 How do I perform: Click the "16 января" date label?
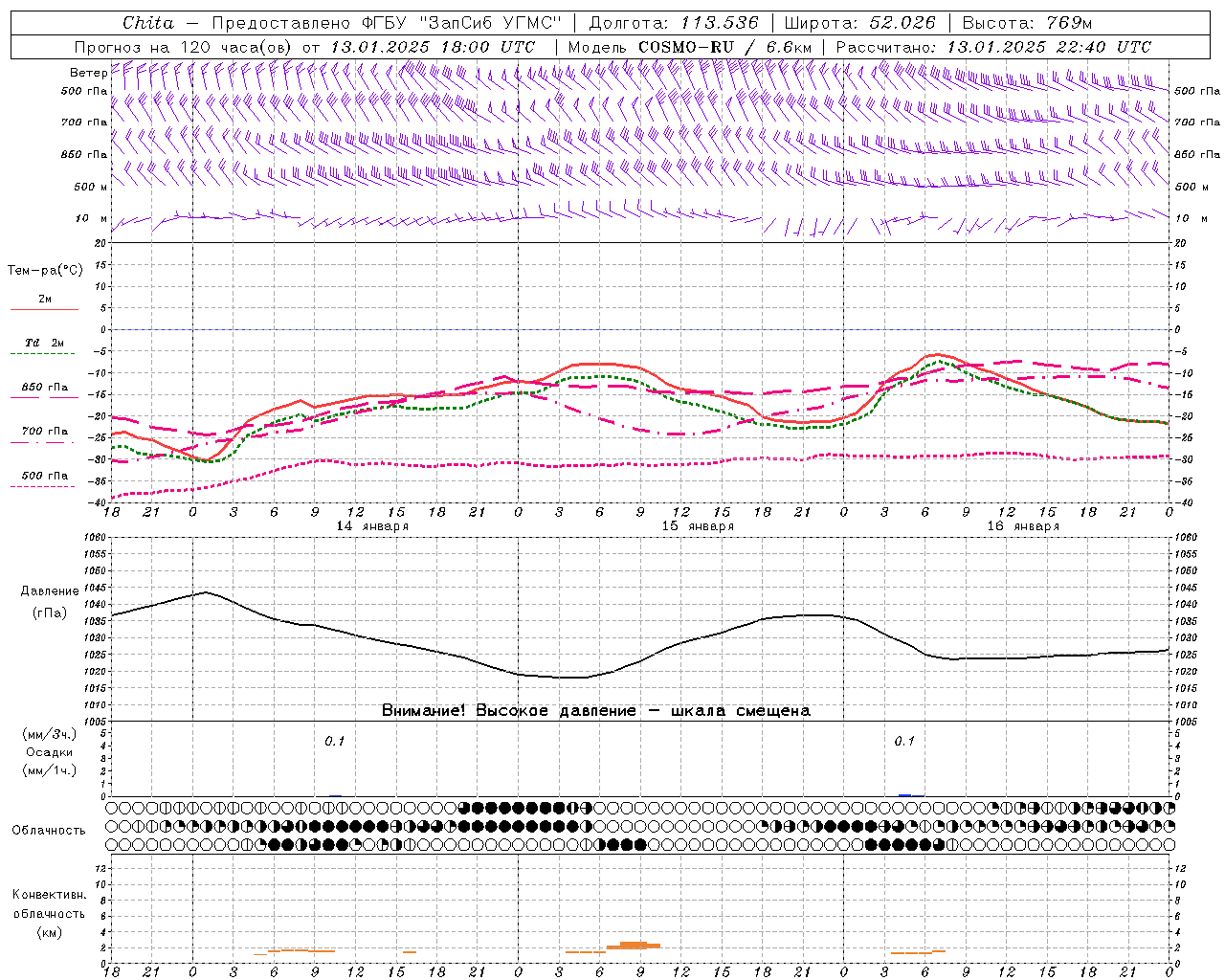[x=1023, y=526]
